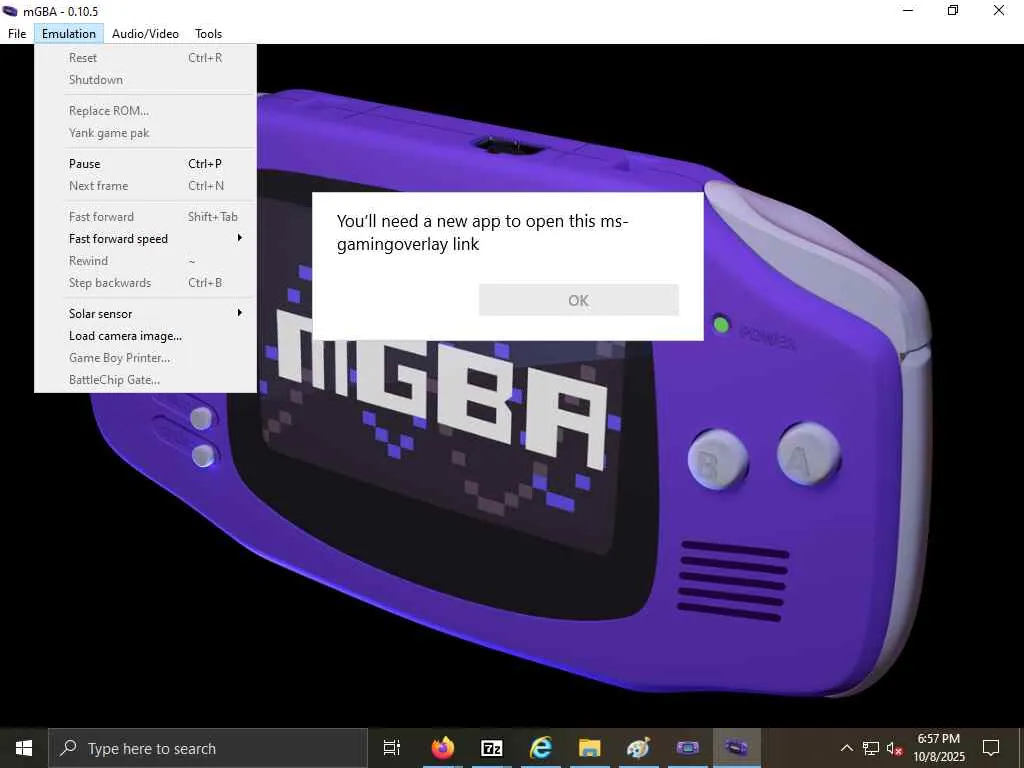The height and width of the screenshot is (768, 1024).
Task: Launch Firefox from the taskbar
Action: coord(443,748)
